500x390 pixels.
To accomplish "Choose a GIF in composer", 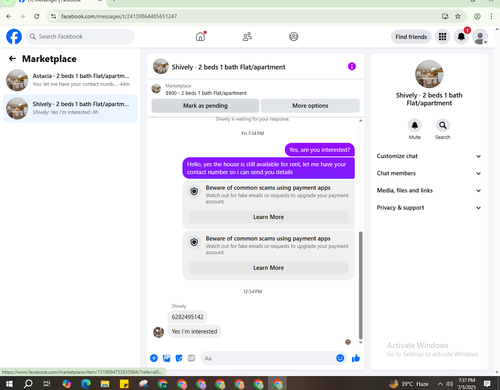I will (191, 358).
